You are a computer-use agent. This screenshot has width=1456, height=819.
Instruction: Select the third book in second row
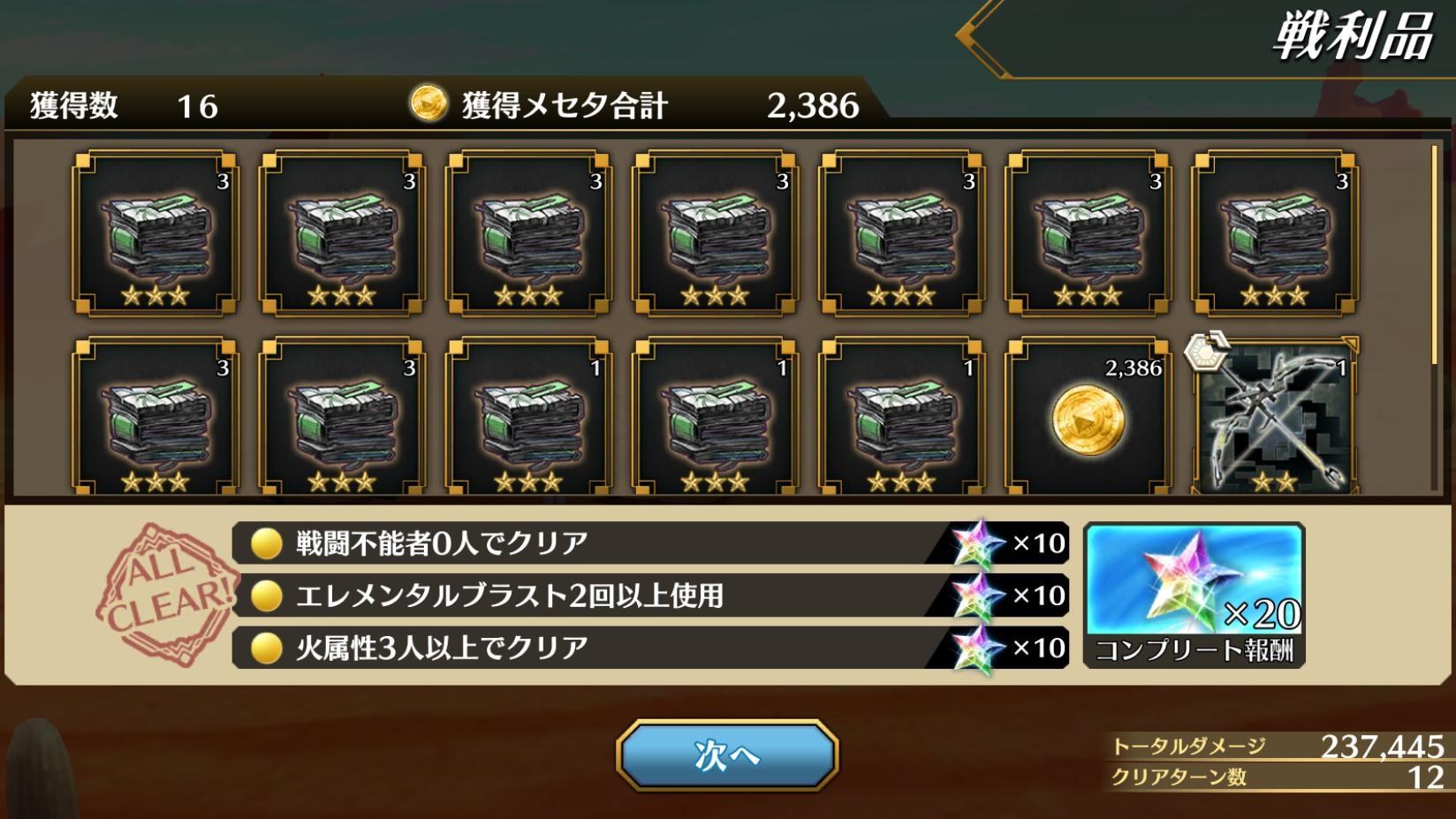528,415
